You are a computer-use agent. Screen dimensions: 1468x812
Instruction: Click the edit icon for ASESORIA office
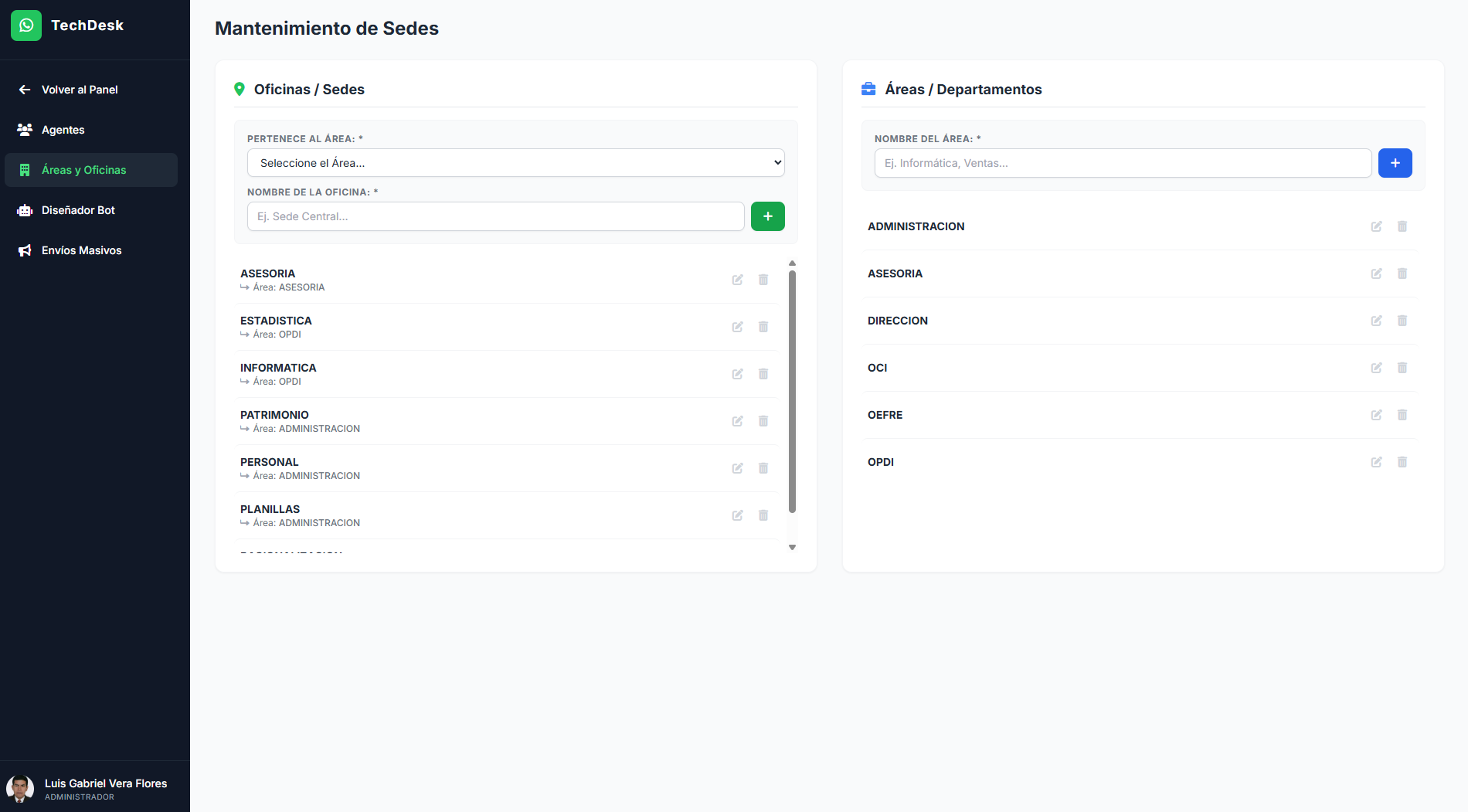click(737, 280)
